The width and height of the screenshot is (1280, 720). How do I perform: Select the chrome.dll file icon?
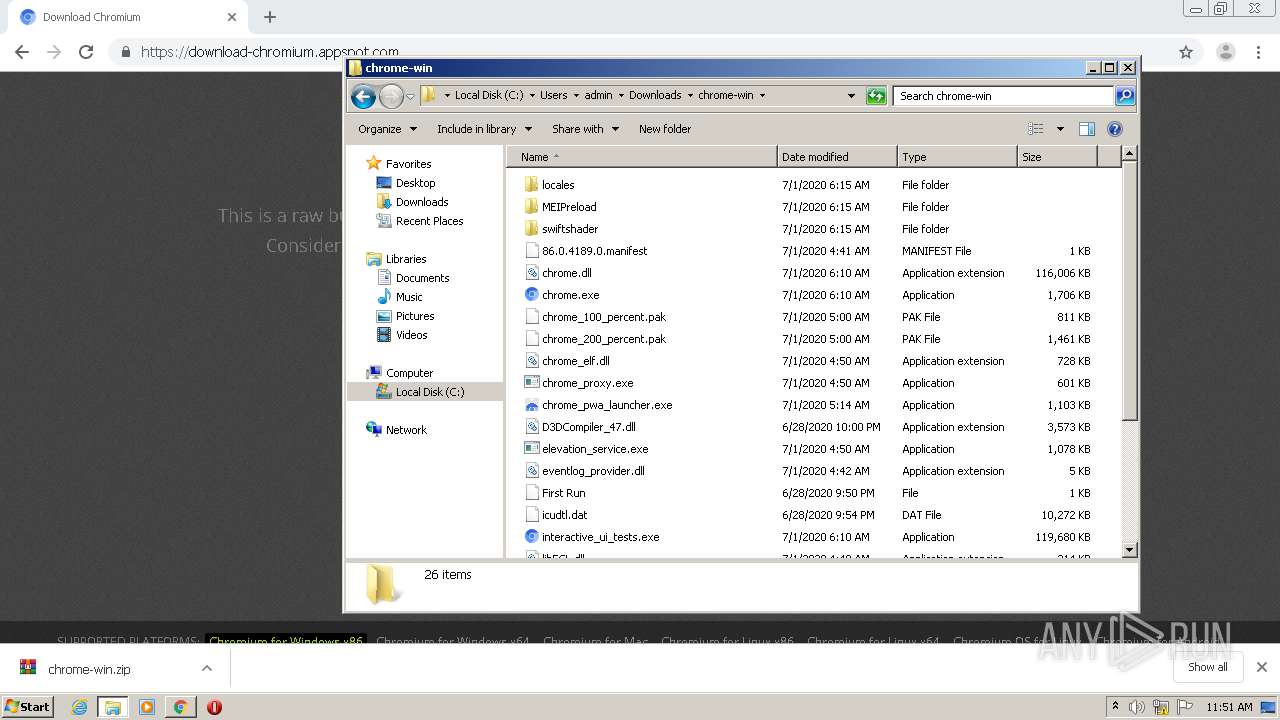pyautogui.click(x=532, y=273)
